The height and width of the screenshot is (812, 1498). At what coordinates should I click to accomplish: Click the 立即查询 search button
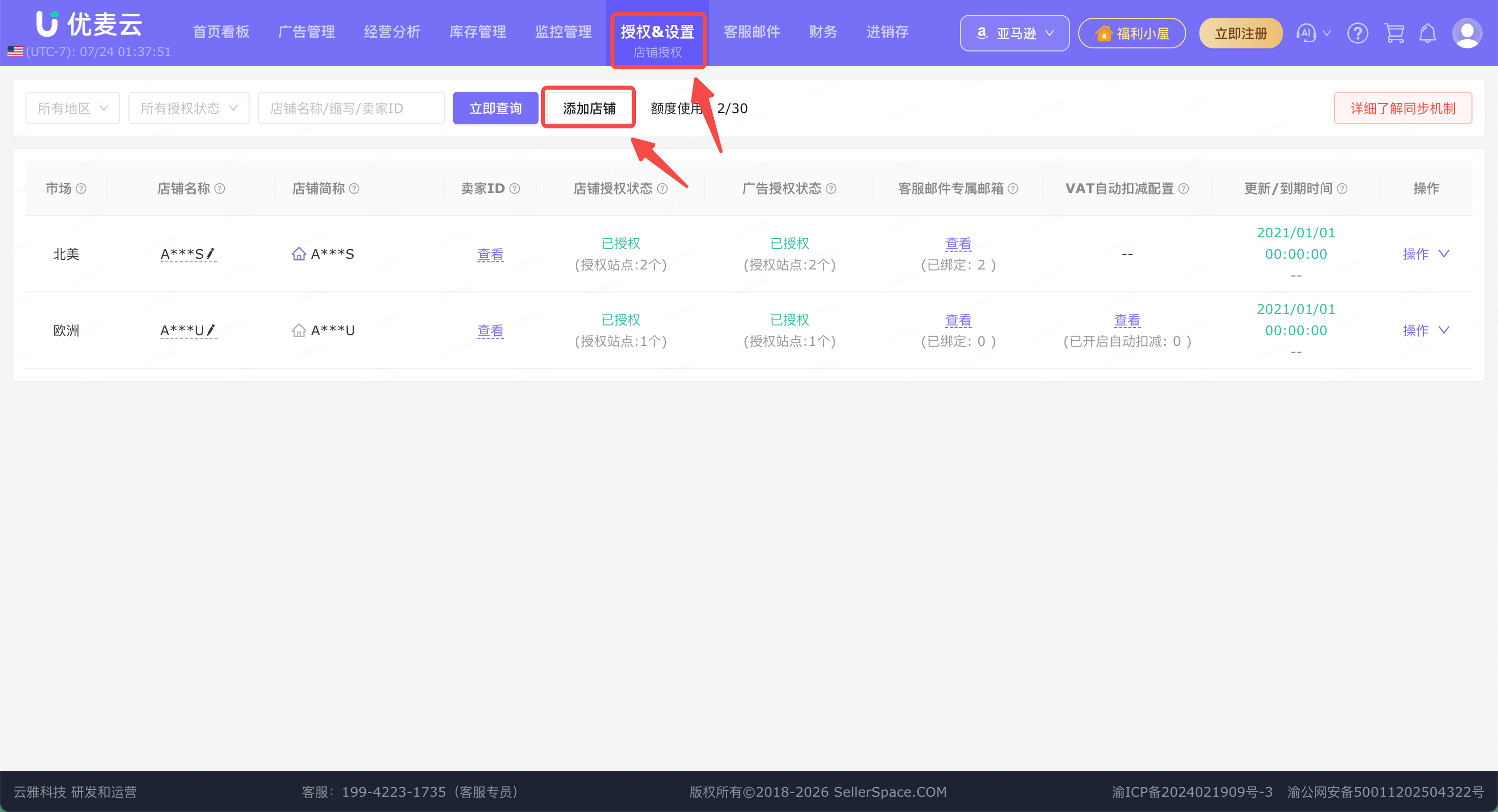[x=495, y=108]
